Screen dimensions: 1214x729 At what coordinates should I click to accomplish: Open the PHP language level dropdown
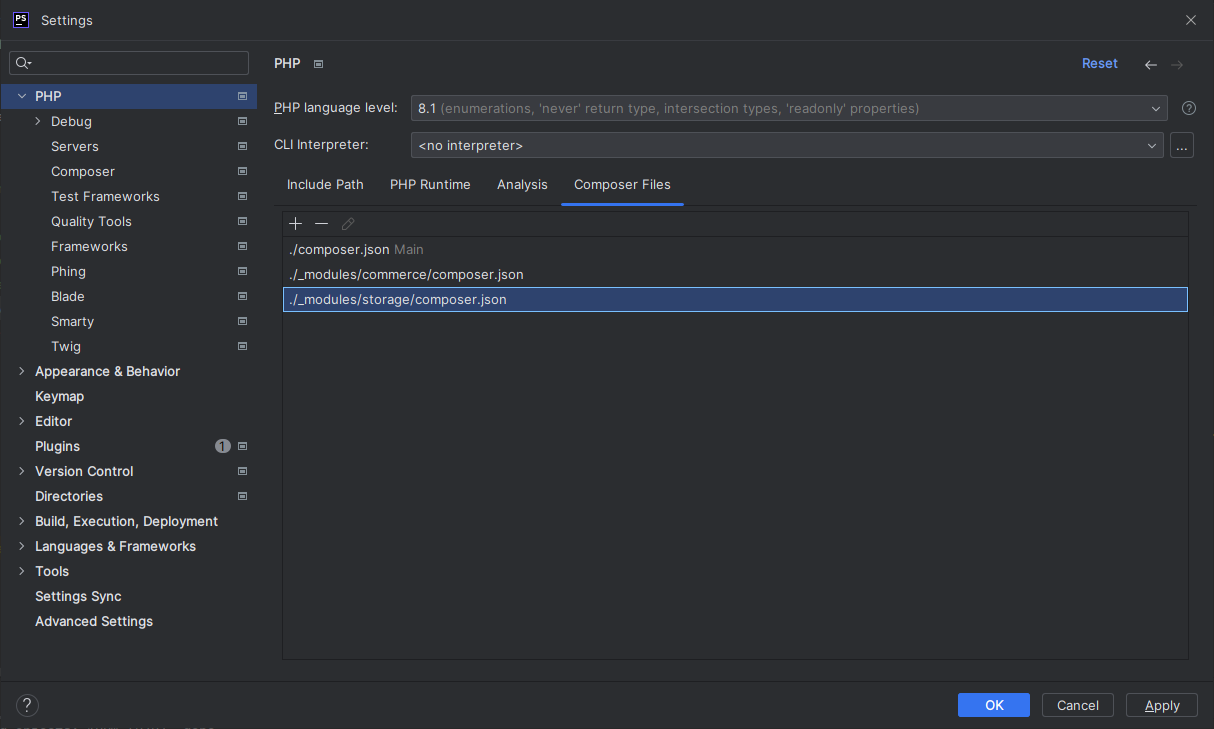[x=788, y=108]
